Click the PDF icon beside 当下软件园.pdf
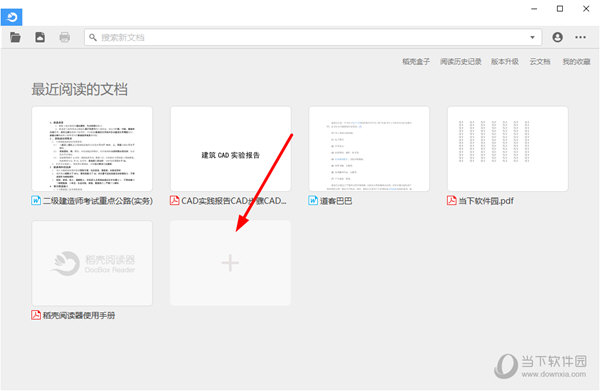 point(452,200)
